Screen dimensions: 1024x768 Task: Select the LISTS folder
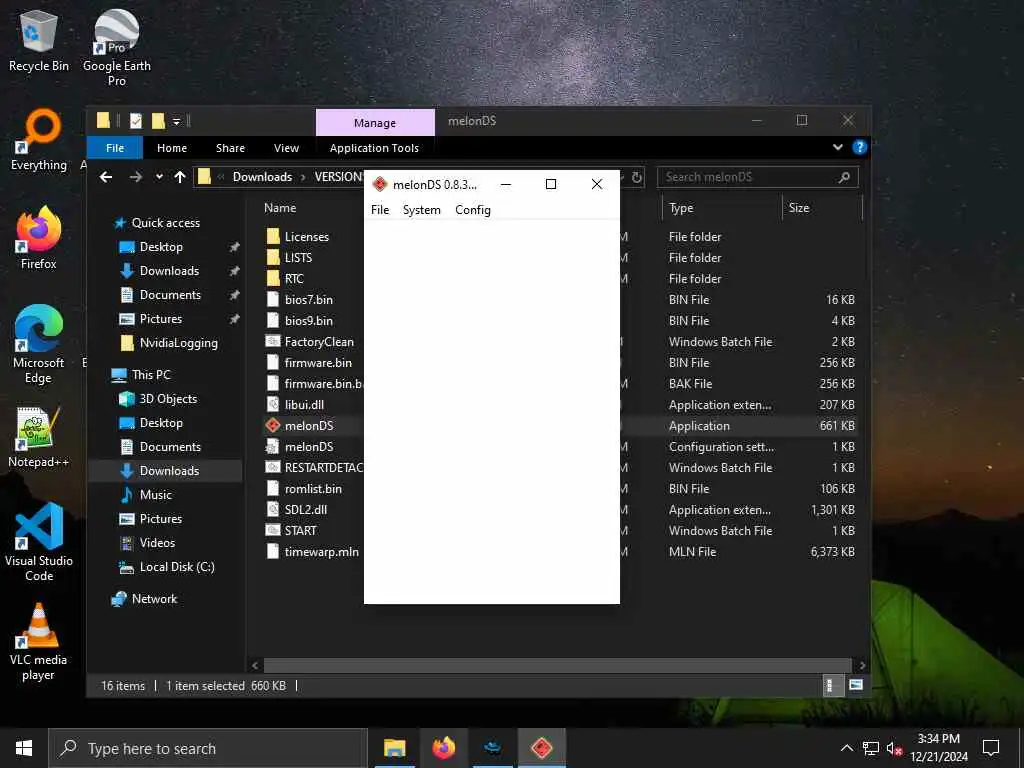pyautogui.click(x=298, y=258)
